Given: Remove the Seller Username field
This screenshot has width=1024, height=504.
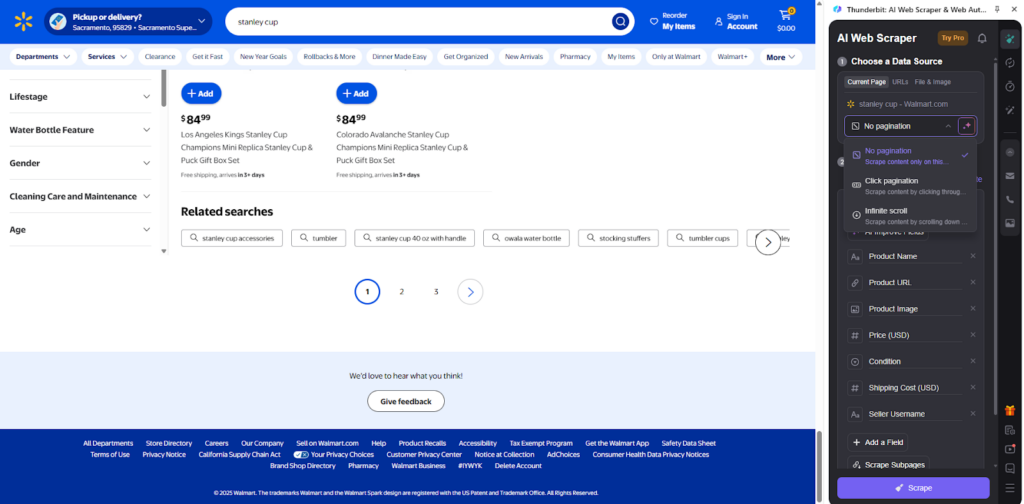Looking at the screenshot, I should [972, 413].
